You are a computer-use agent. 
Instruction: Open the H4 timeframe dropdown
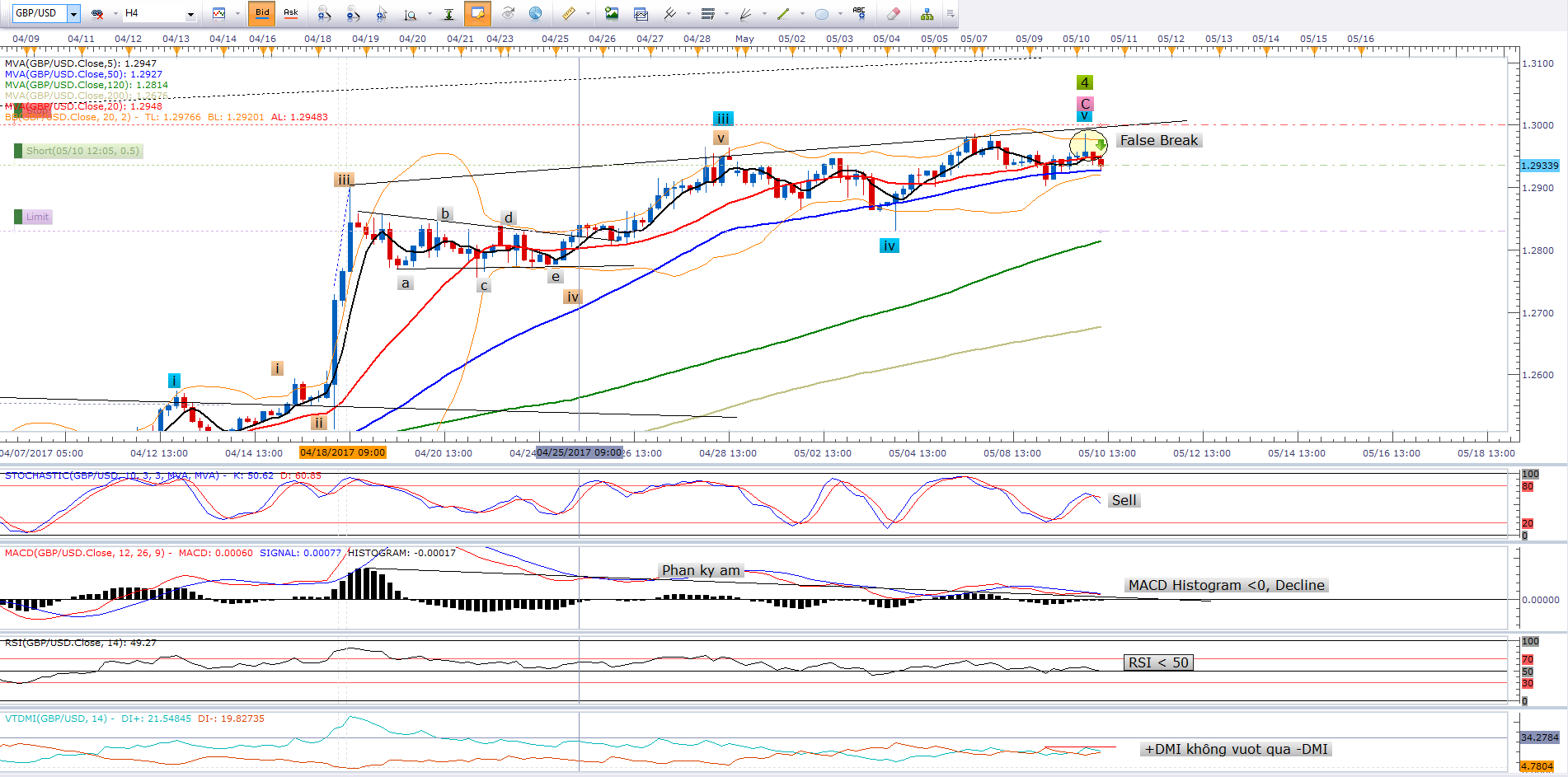click(190, 14)
